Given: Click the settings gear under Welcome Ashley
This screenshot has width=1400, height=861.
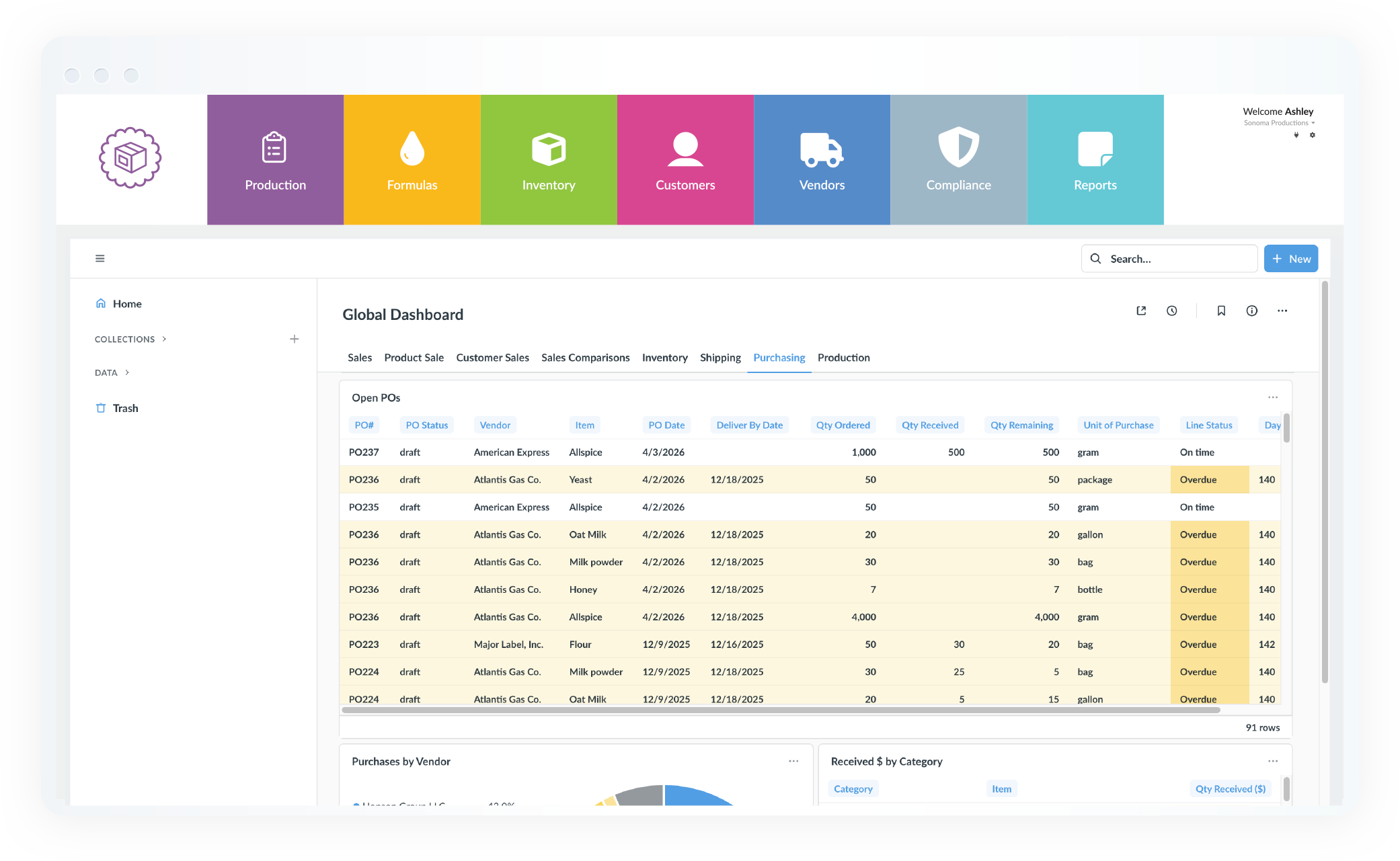Looking at the screenshot, I should point(1312,135).
